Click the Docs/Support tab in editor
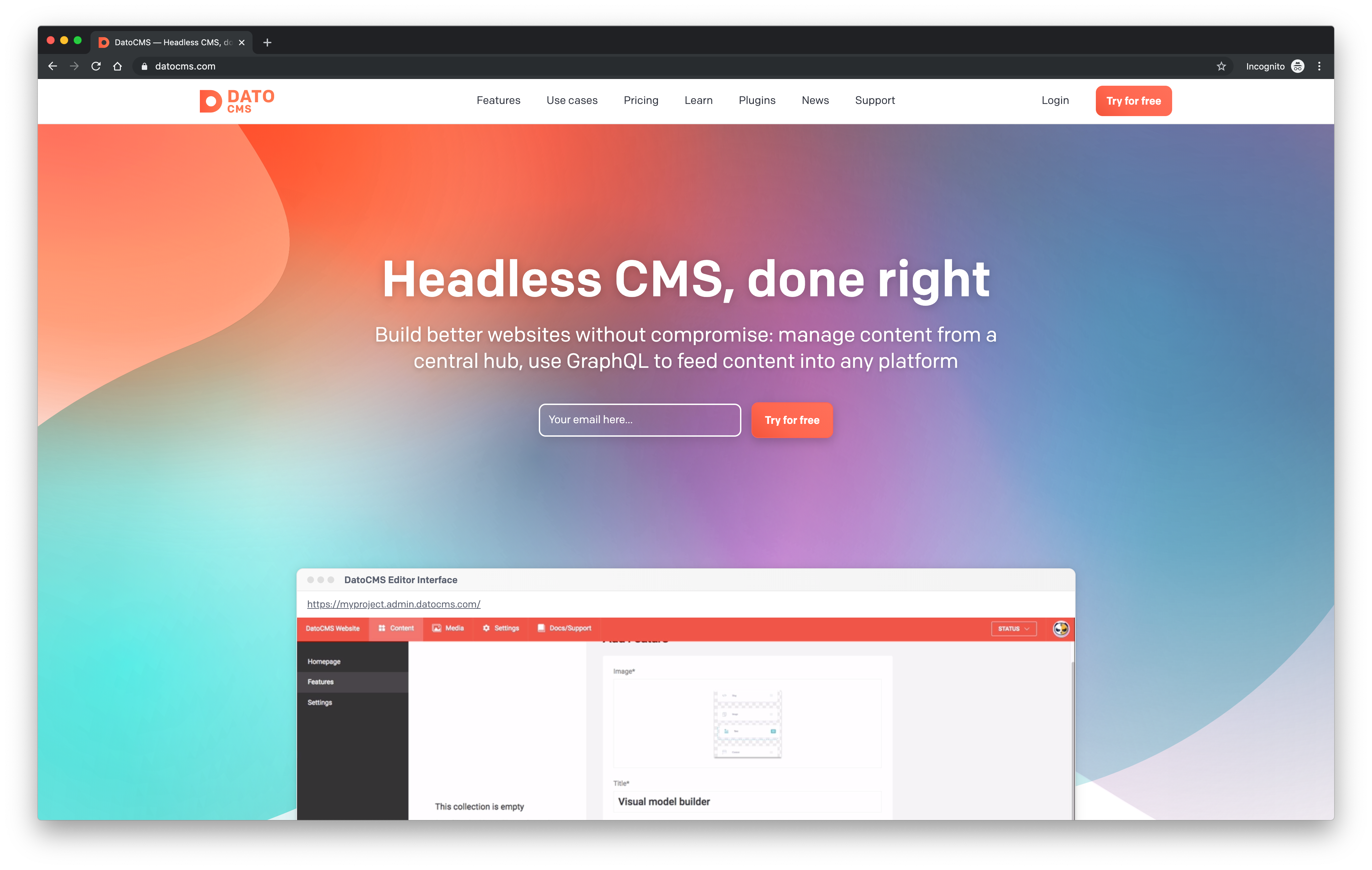The image size is (1372, 870). pyautogui.click(x=566, y=628)
